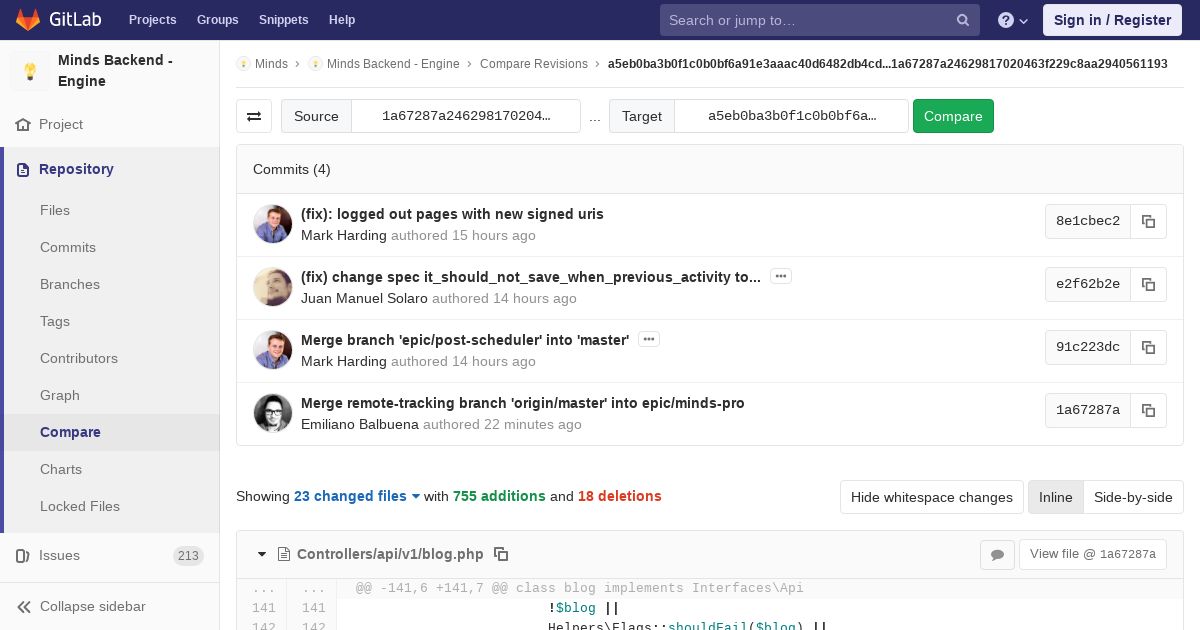Toggle comments for blog.php diff
Viewport: 1200px width, 630px height.
[997, 554]
